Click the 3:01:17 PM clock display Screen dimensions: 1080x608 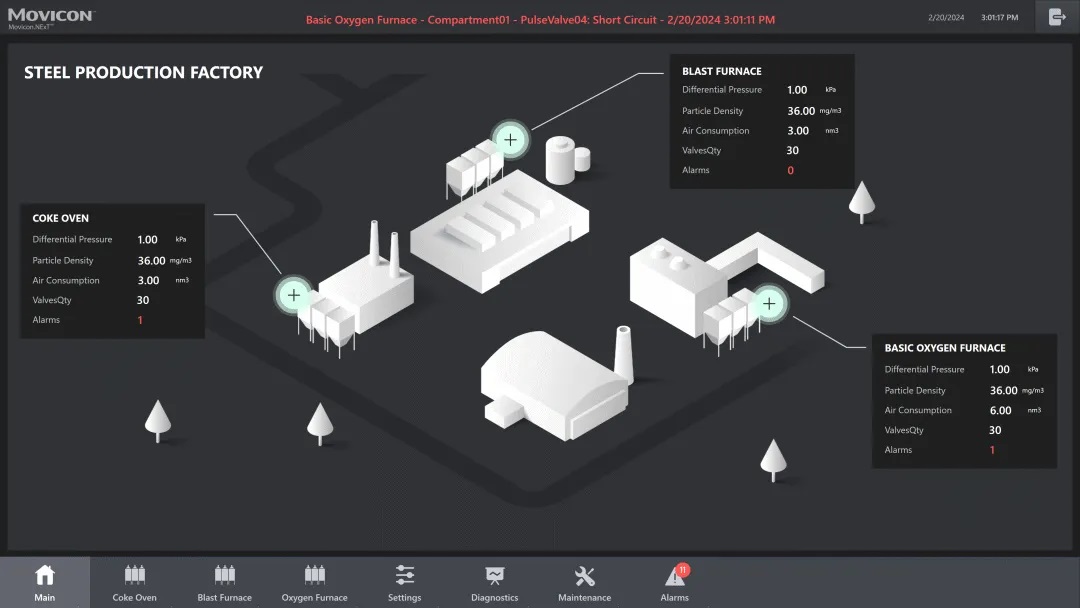click(999, 18)
